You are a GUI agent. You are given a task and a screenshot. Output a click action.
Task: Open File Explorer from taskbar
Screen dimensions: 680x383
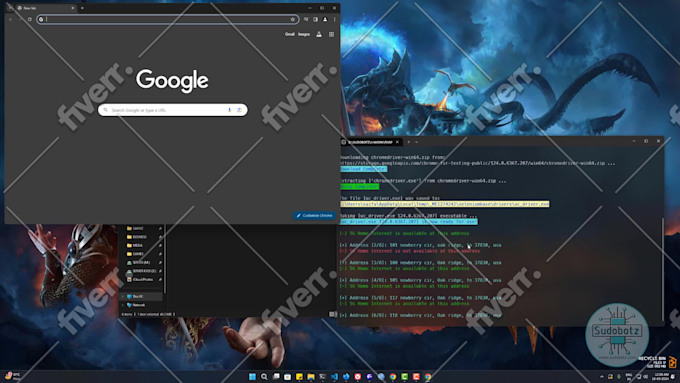[x=311, y=376]
